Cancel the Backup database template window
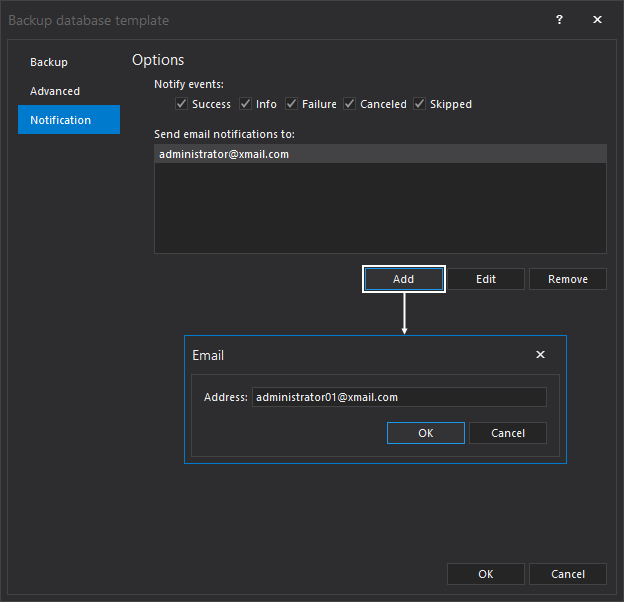624x602 pixels. coord(567,574)
